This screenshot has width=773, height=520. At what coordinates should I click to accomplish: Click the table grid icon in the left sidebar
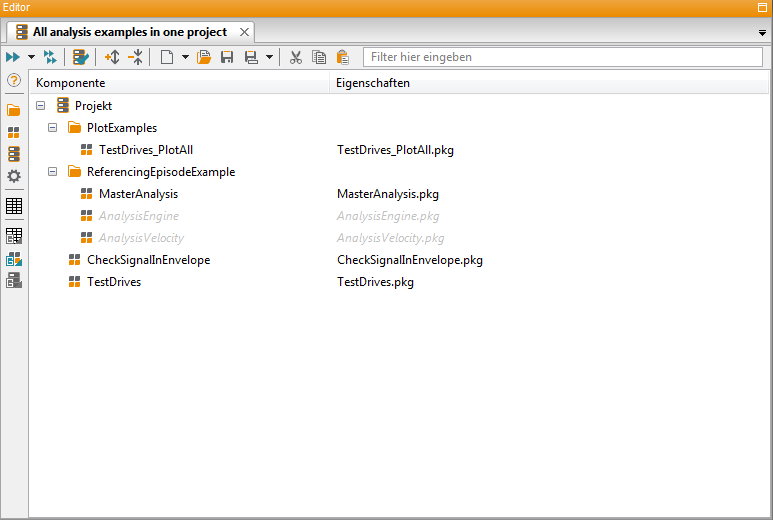(x=14, y=206)
